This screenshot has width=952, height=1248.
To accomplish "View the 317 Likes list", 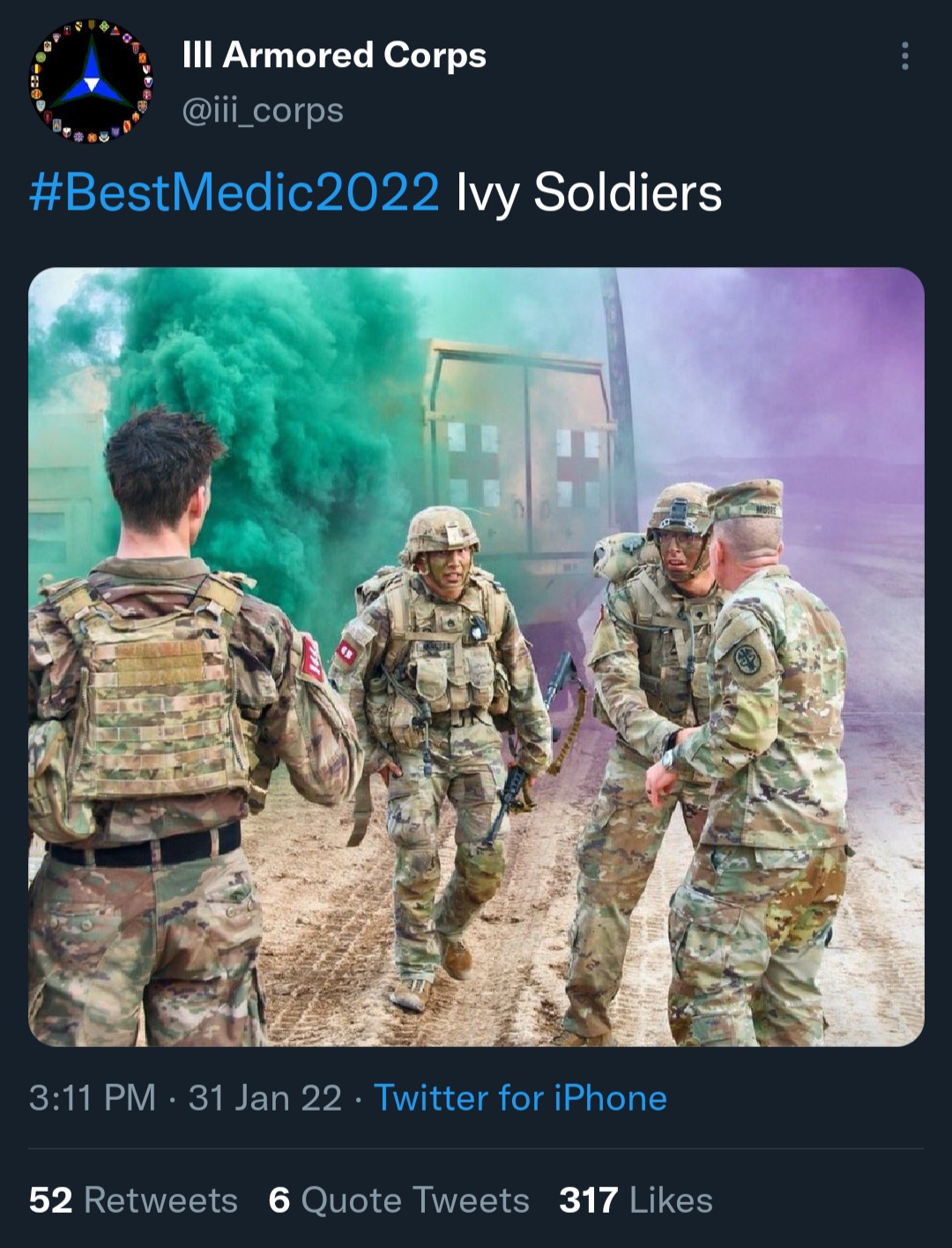I will 636,1200.
